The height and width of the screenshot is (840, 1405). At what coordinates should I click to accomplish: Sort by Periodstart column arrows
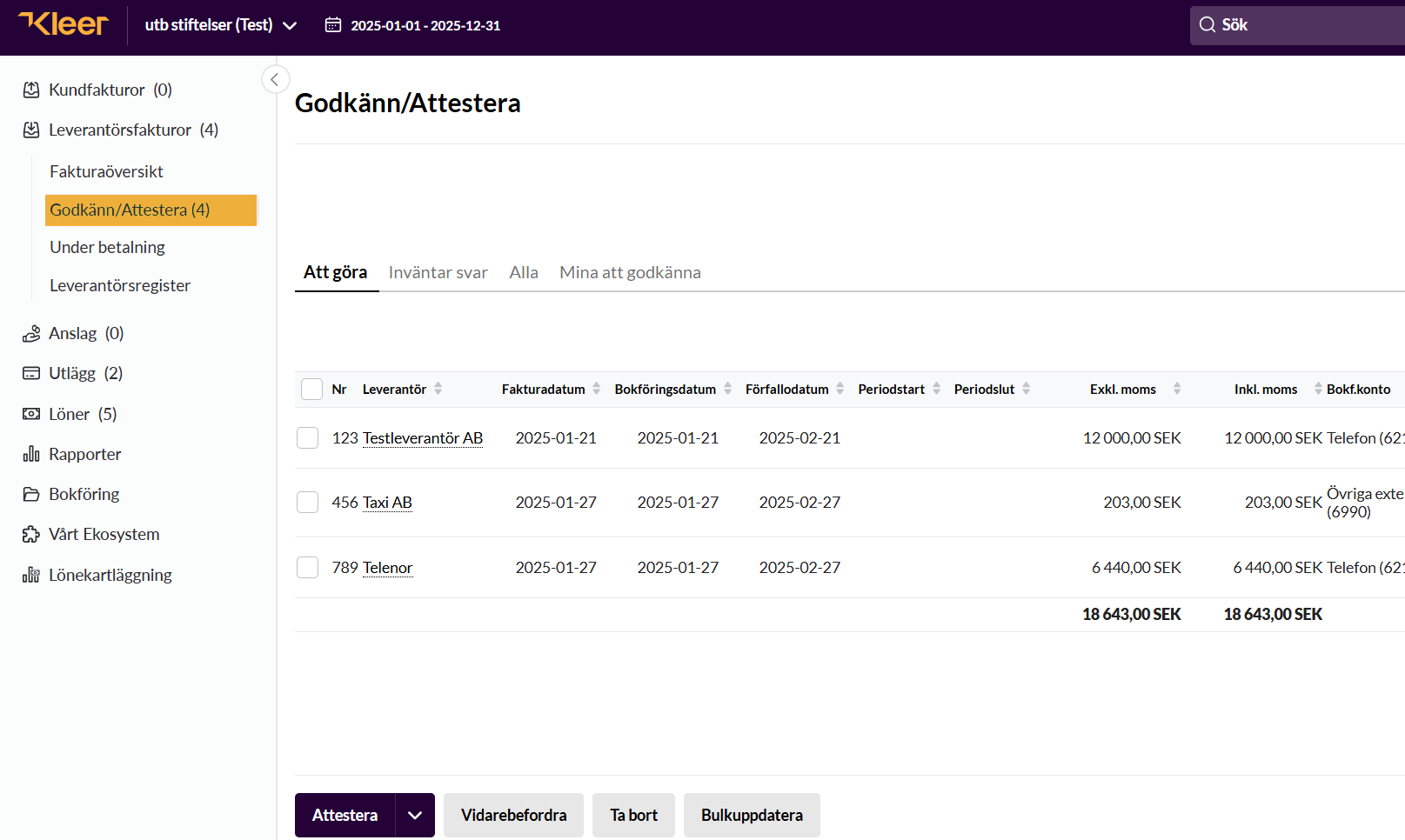click(x=937, y=389)
